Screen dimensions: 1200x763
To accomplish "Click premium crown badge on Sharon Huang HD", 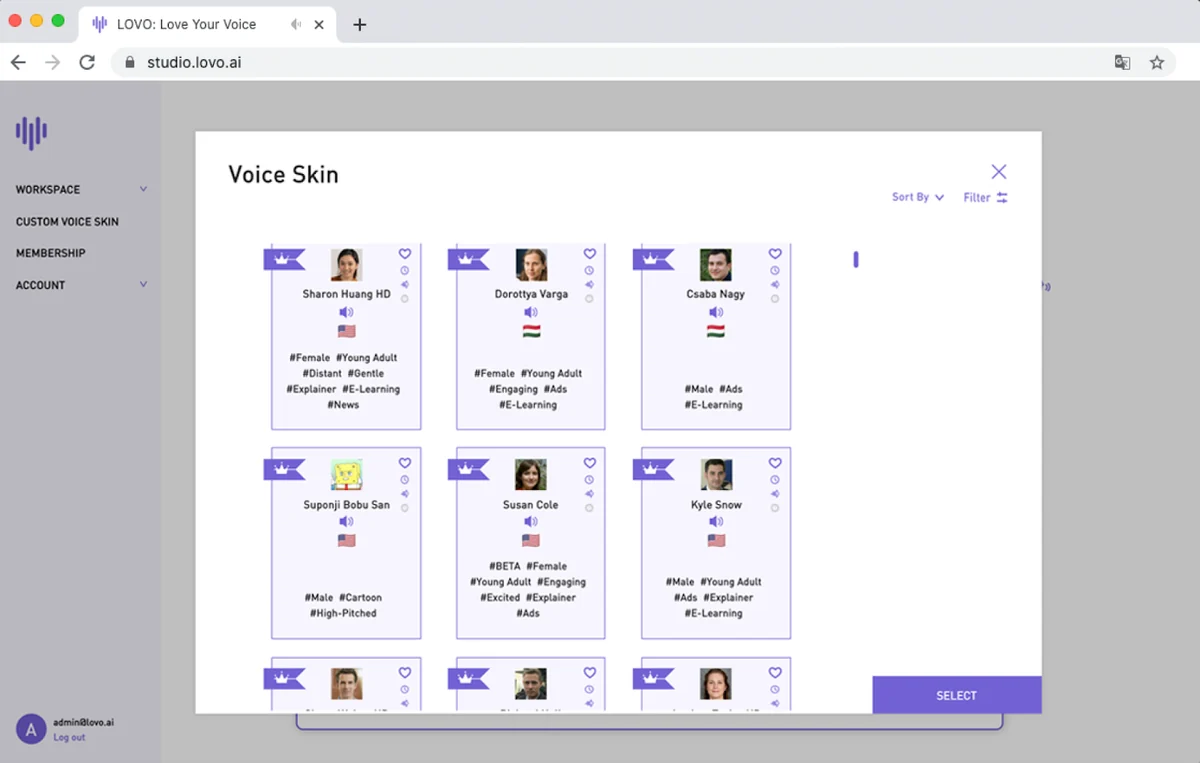I will click(x=284, y=259).
